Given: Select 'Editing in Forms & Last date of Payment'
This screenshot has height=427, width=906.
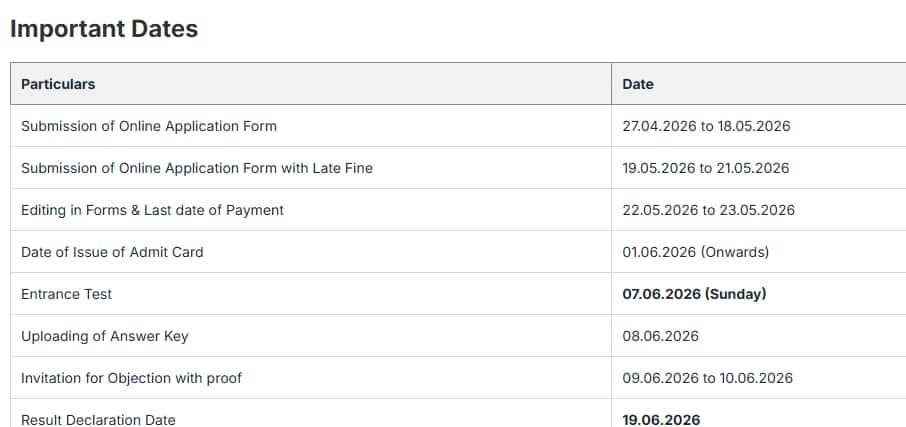Looking at the screenshot, I should (x=152, y=210).
